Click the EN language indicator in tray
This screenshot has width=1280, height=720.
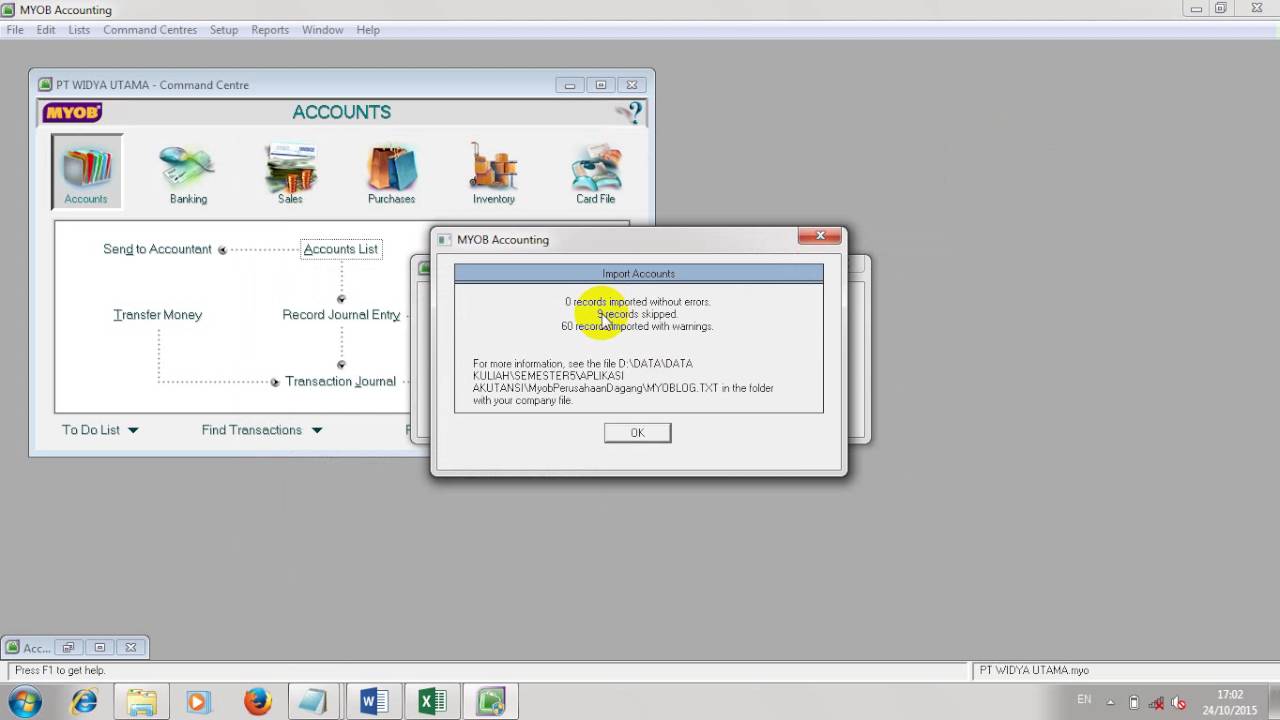[1084, 700]
